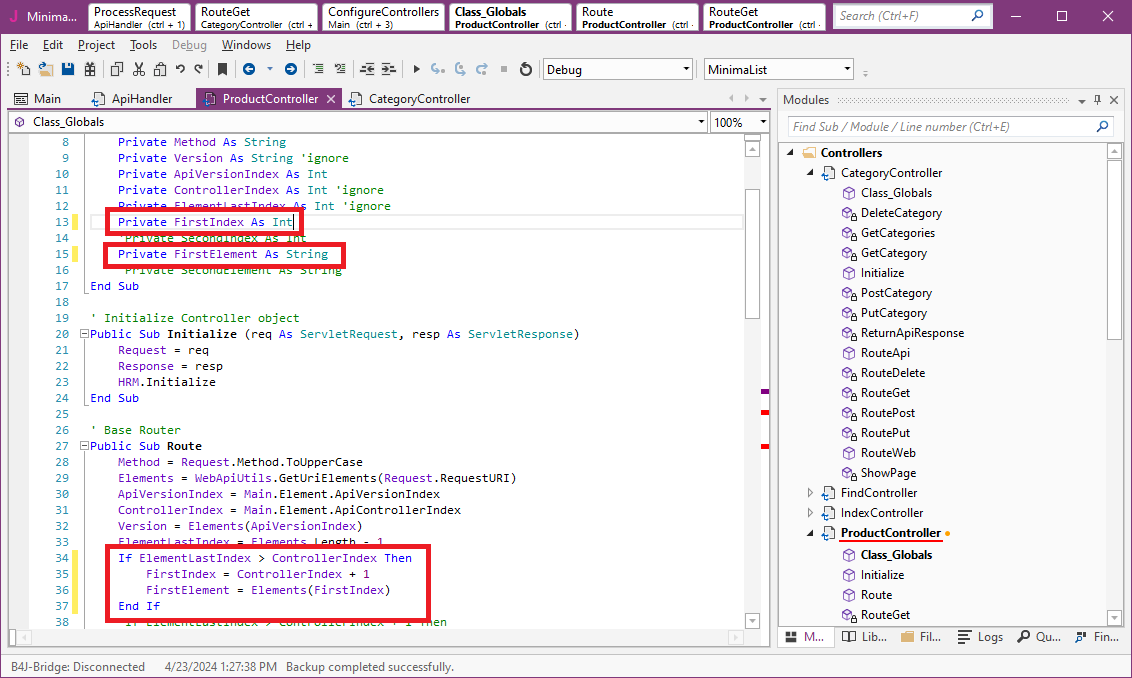Collapse the Sub Initialize code block
The image size is (1132, 678).
pos(84,334)
